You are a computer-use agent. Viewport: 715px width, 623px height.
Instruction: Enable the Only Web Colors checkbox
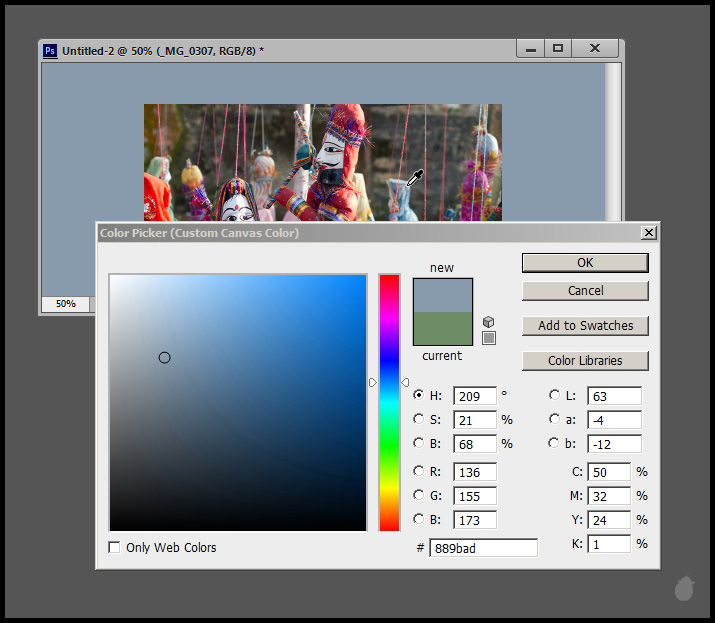[114, 547]
